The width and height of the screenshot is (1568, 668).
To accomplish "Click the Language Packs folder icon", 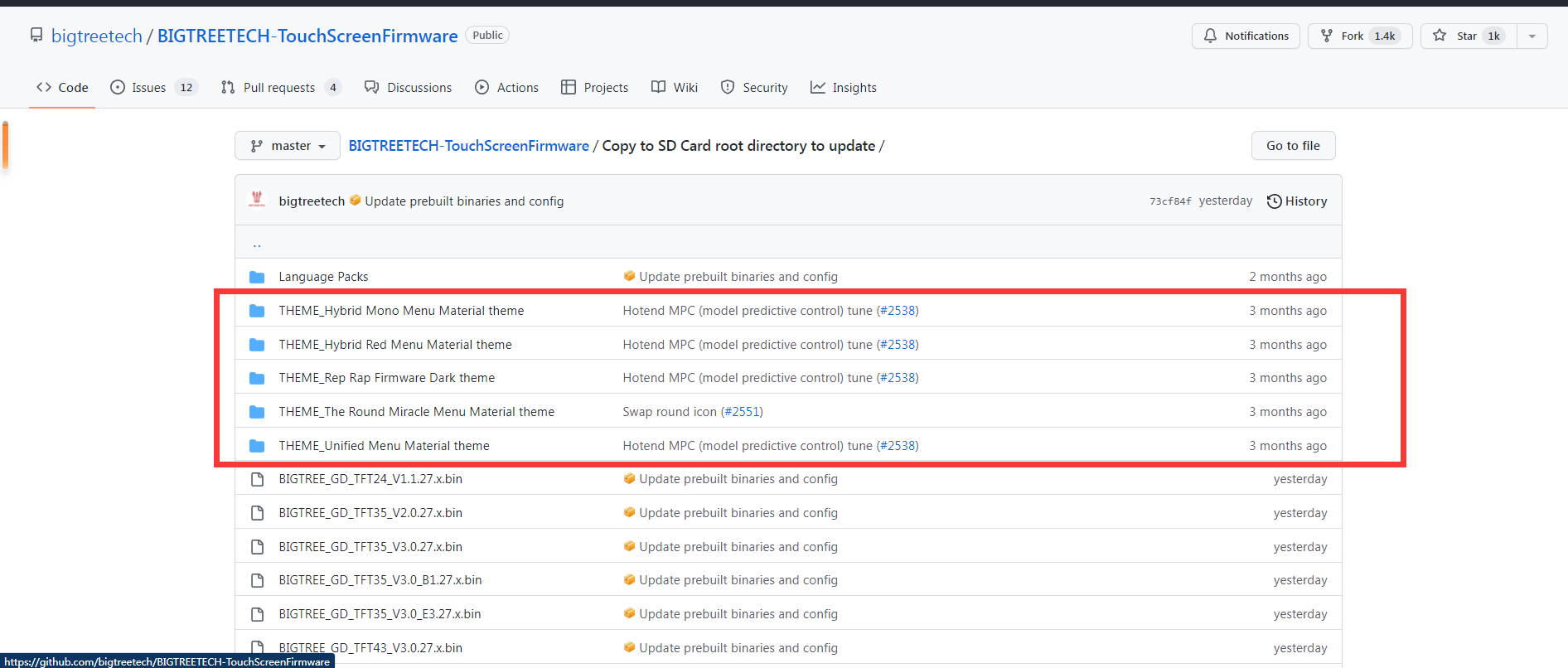I will coord(257,277).
